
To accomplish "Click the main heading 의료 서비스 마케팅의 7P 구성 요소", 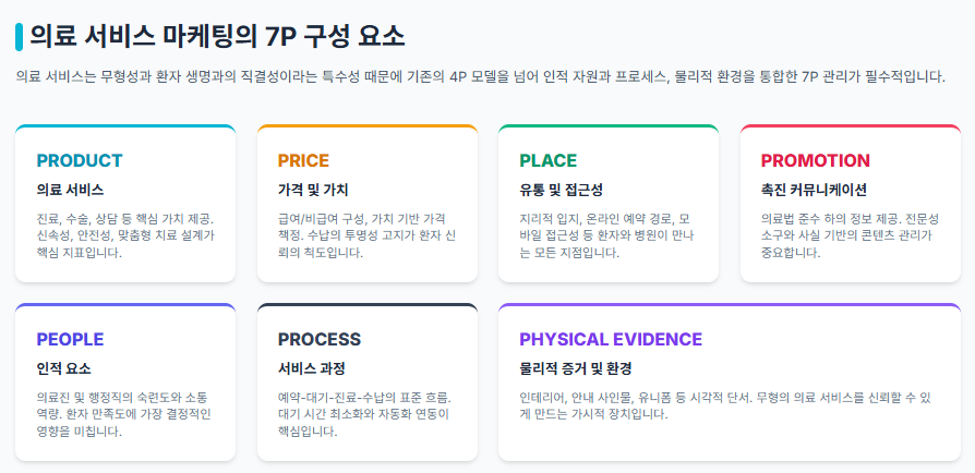I will tap(218, 37).
